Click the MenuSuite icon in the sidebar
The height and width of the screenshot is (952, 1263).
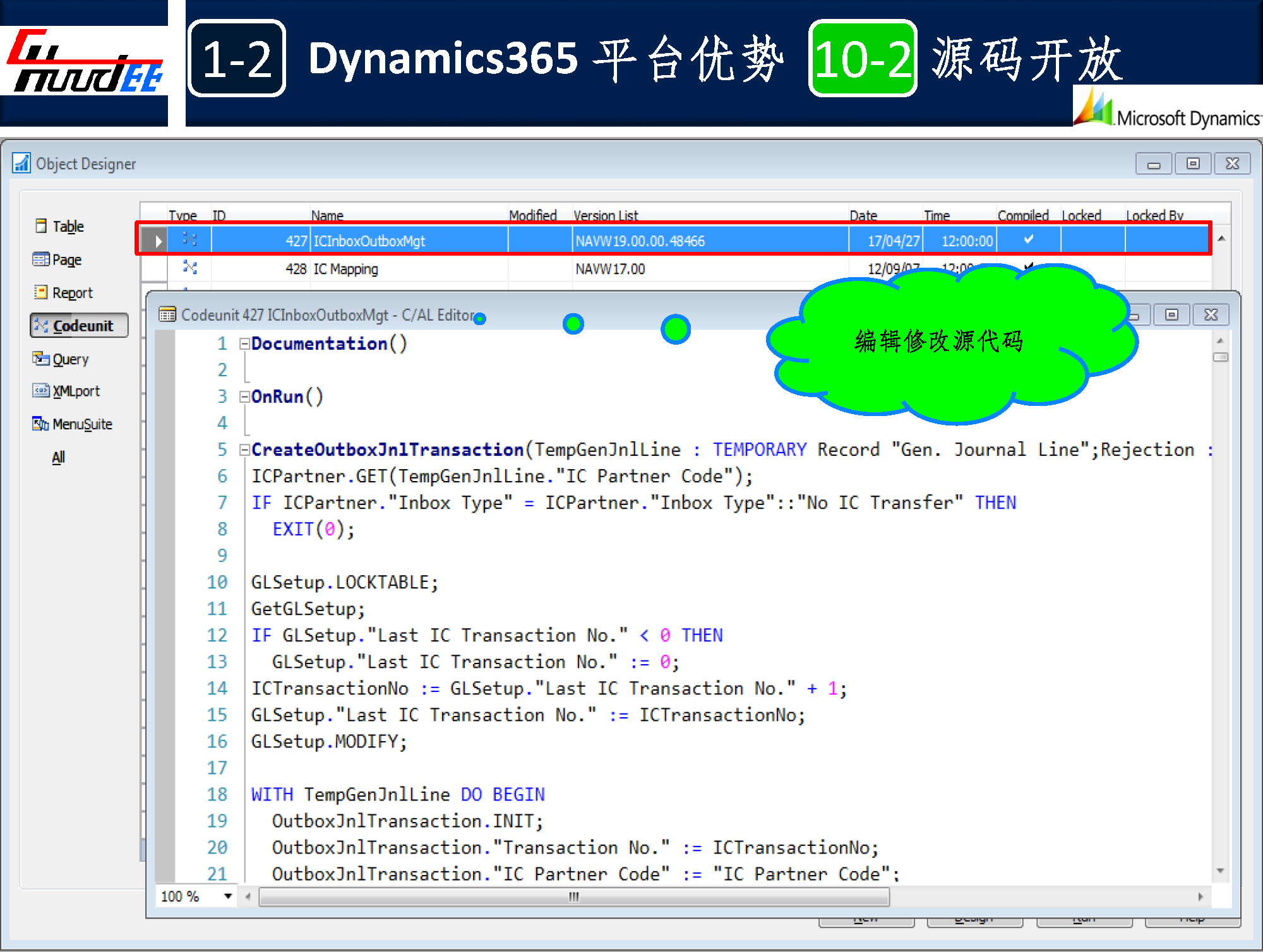pos(41,424)
